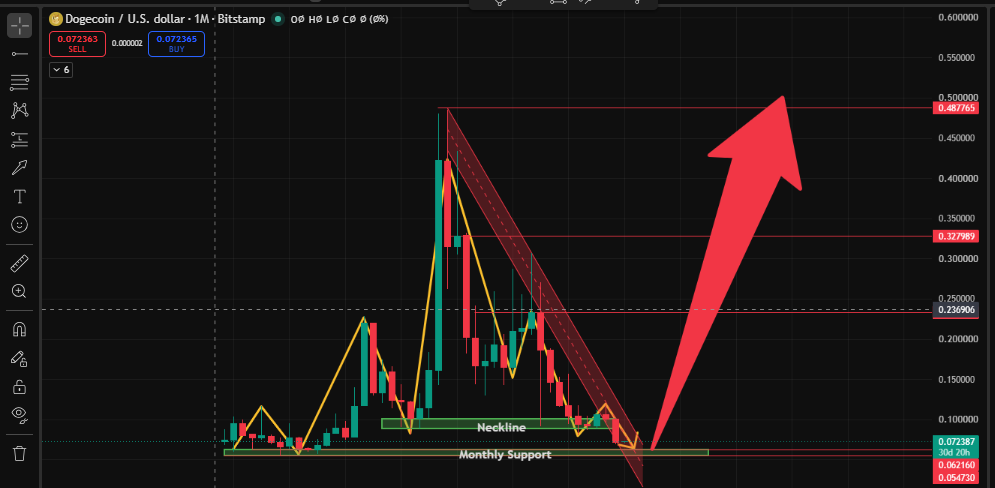Click the OHLC values readout in legend
995x488 pixels.
(339, 19)
